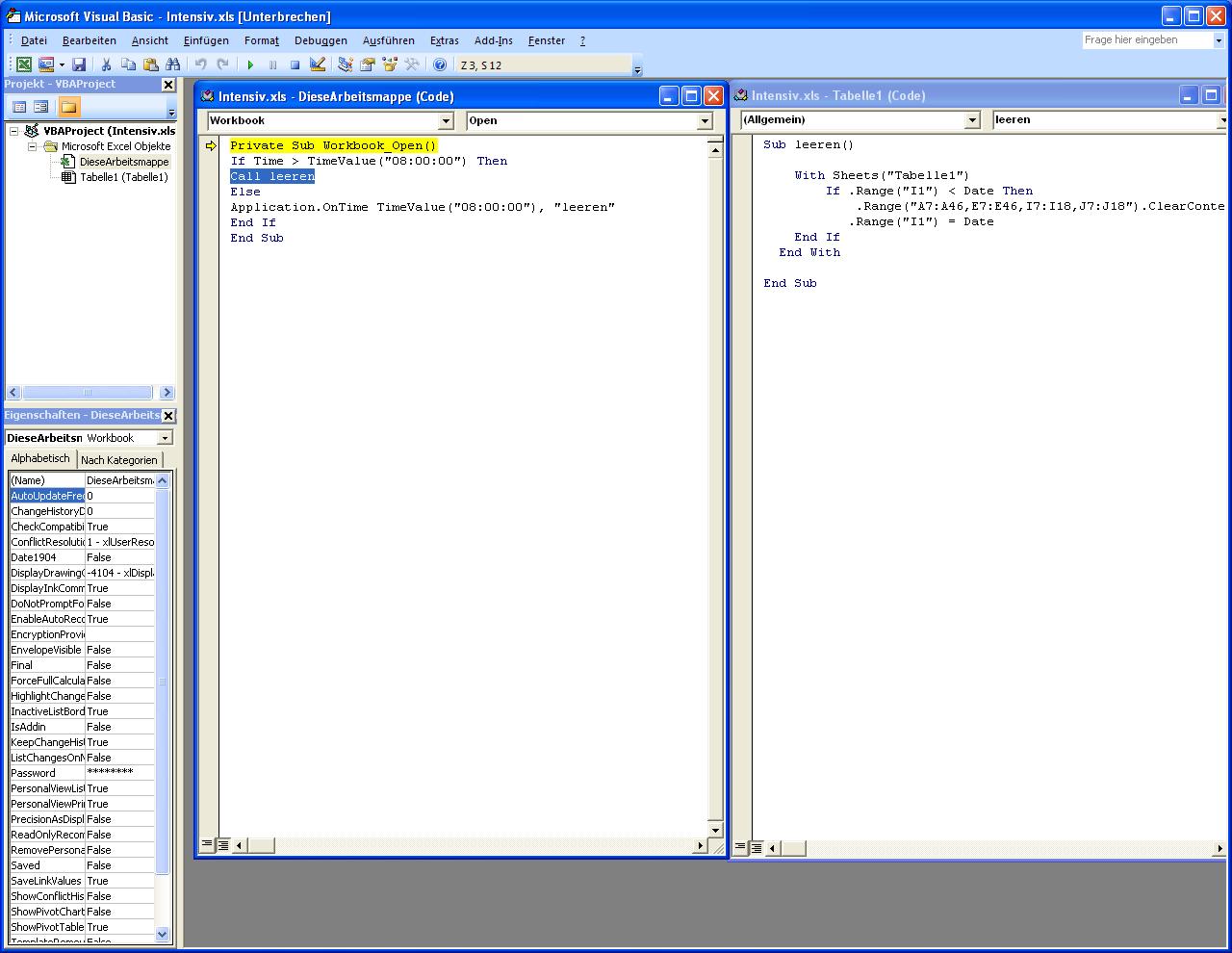The image size is (1232, 953).
Task: Open the Ansicht menu
Action: pyautogui.click(x=150, y=40)
